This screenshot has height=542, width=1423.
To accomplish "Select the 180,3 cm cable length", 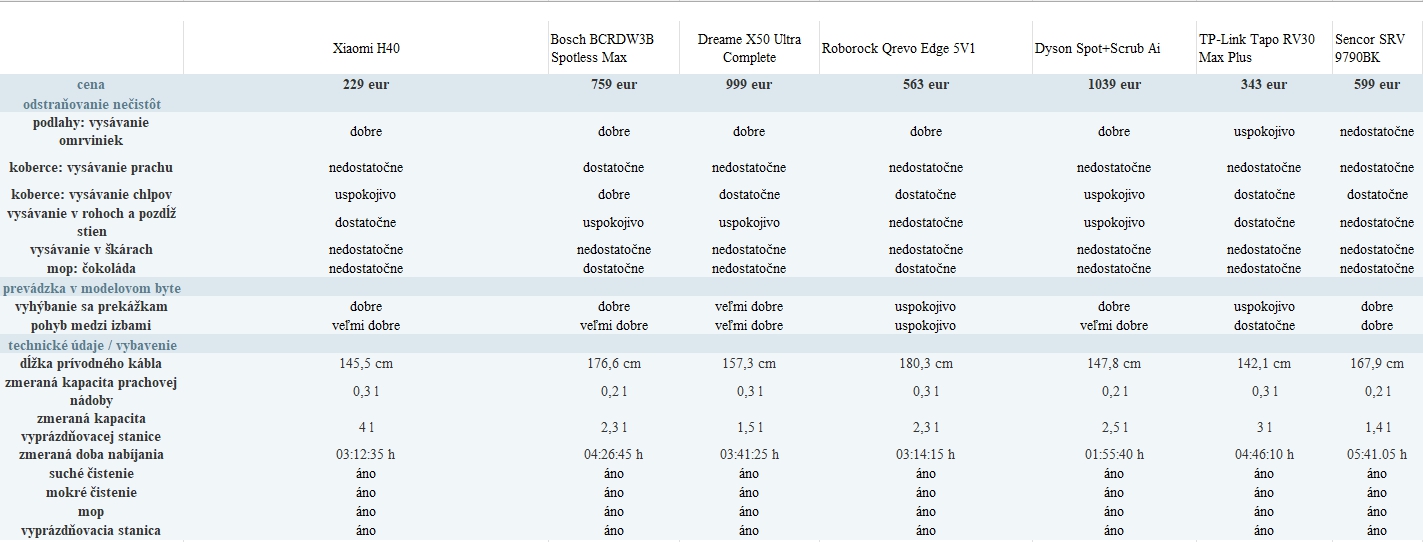I will point(926,363).
